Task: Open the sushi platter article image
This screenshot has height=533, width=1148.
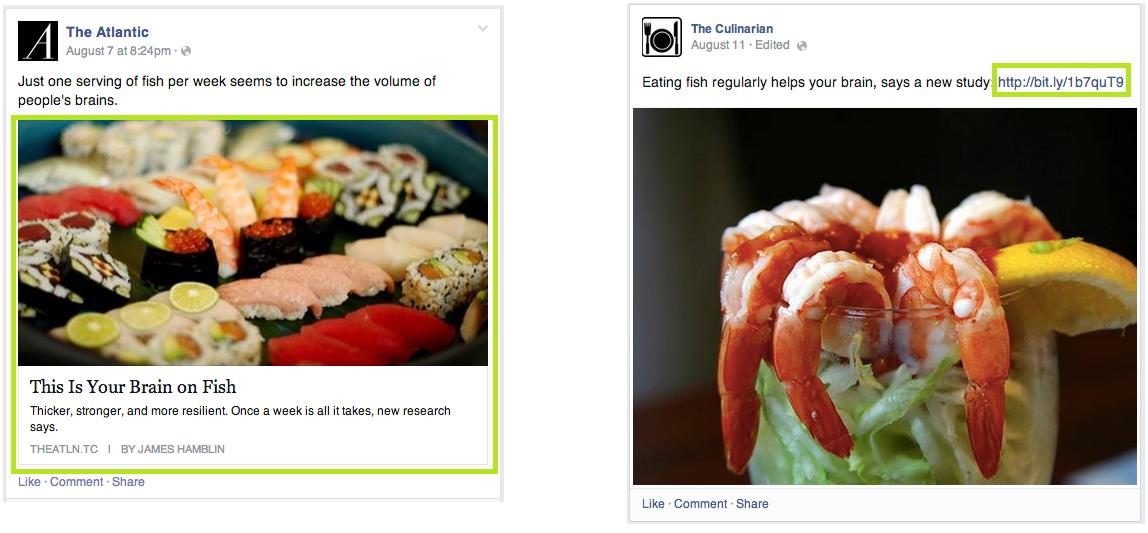Action: click(253, 243)
